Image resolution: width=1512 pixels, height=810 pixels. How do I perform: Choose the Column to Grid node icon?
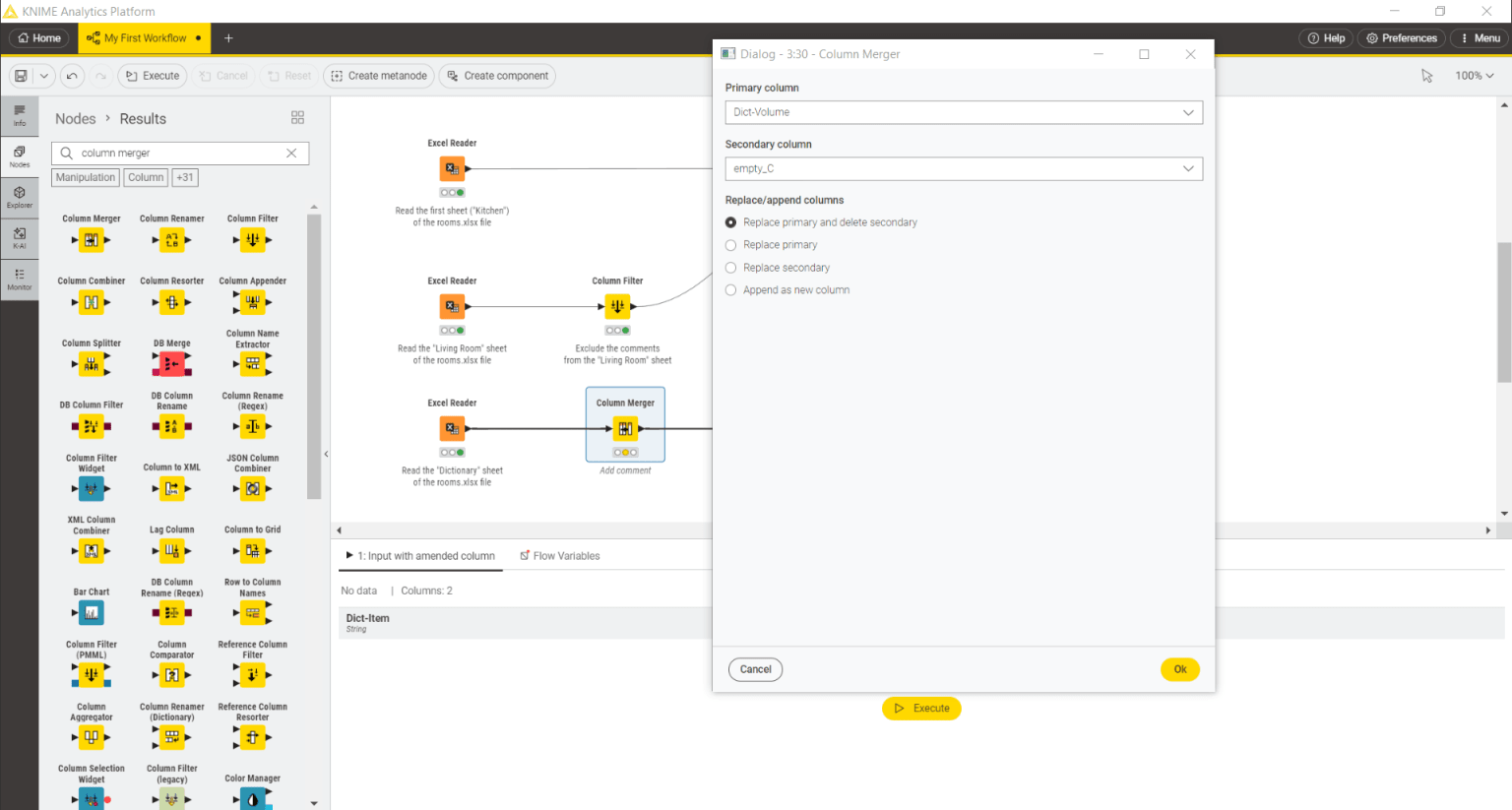[253, 551]
